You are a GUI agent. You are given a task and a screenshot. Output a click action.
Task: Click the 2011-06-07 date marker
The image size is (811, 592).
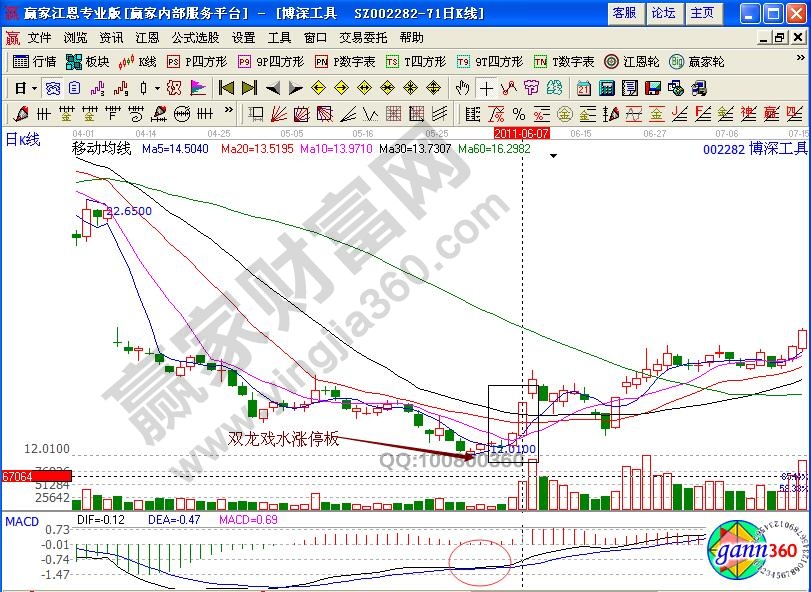[522, 132]
